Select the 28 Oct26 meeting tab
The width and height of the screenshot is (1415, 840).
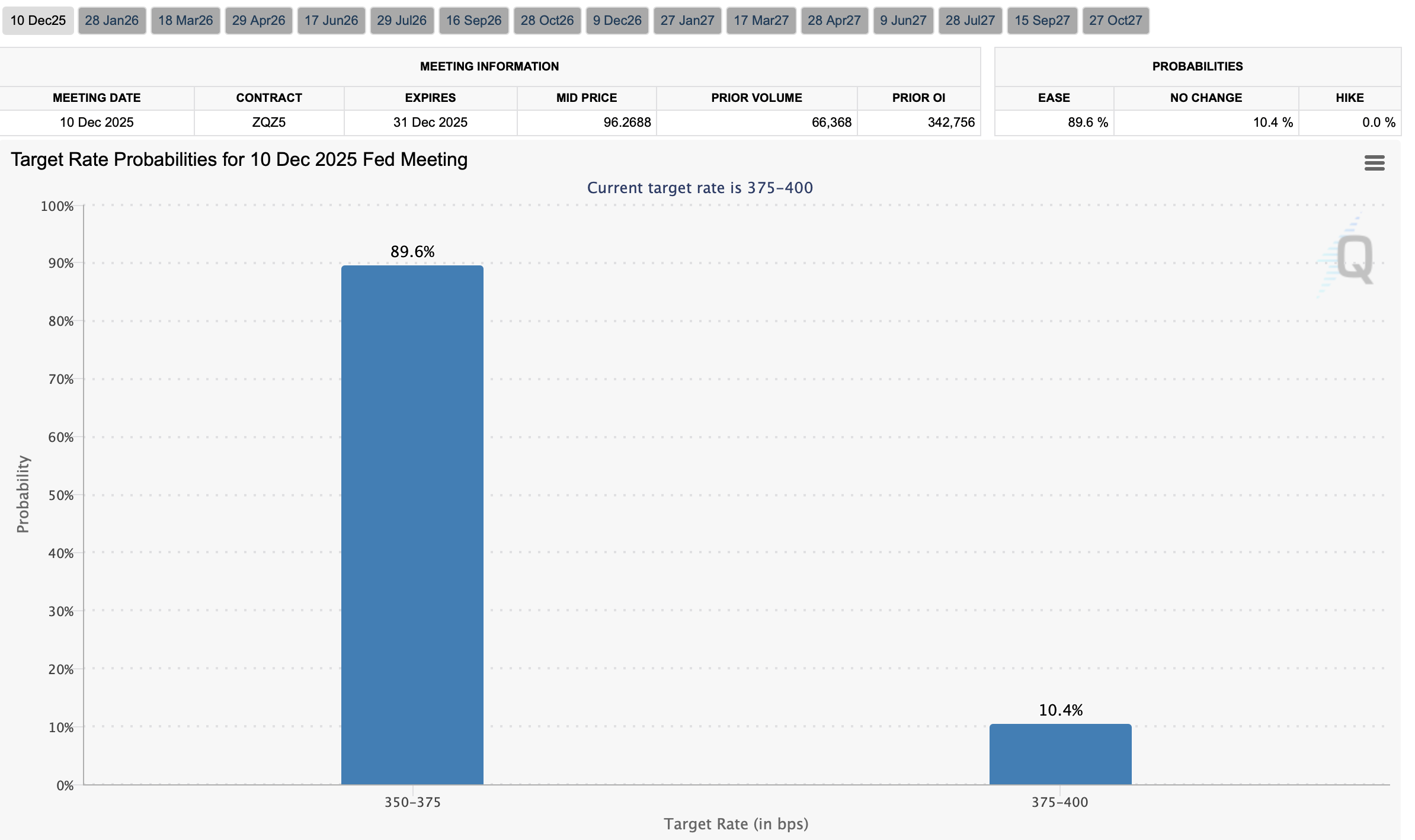547,21
